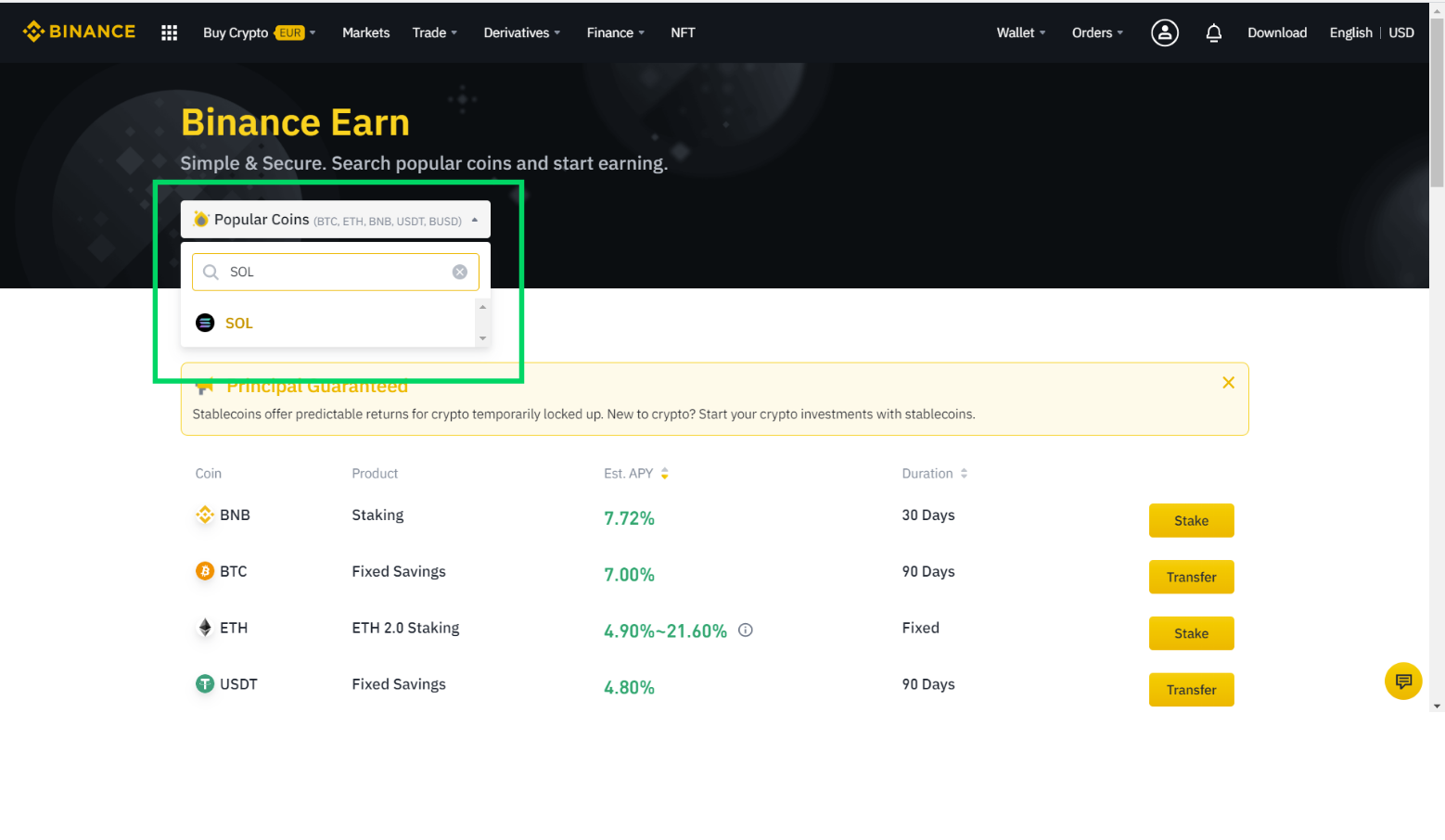Click the BNB coin icon
This screenshot has height=840, width=1445.
point(205,515)
